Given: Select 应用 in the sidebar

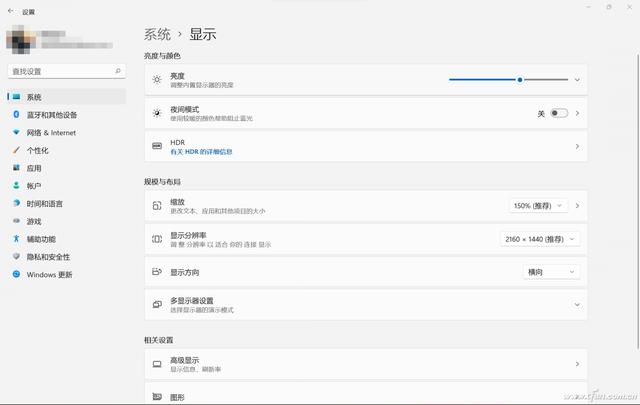Looking at the screenshot, I should coord(67,168).
